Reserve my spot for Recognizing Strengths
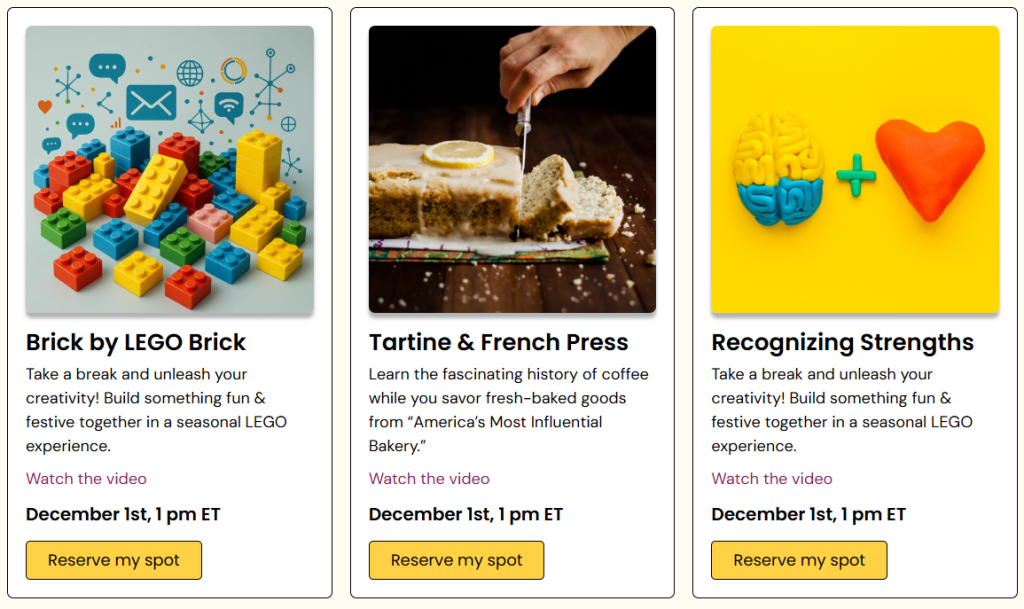Viewport: 1024px width, 609px height. pos(799,560)
